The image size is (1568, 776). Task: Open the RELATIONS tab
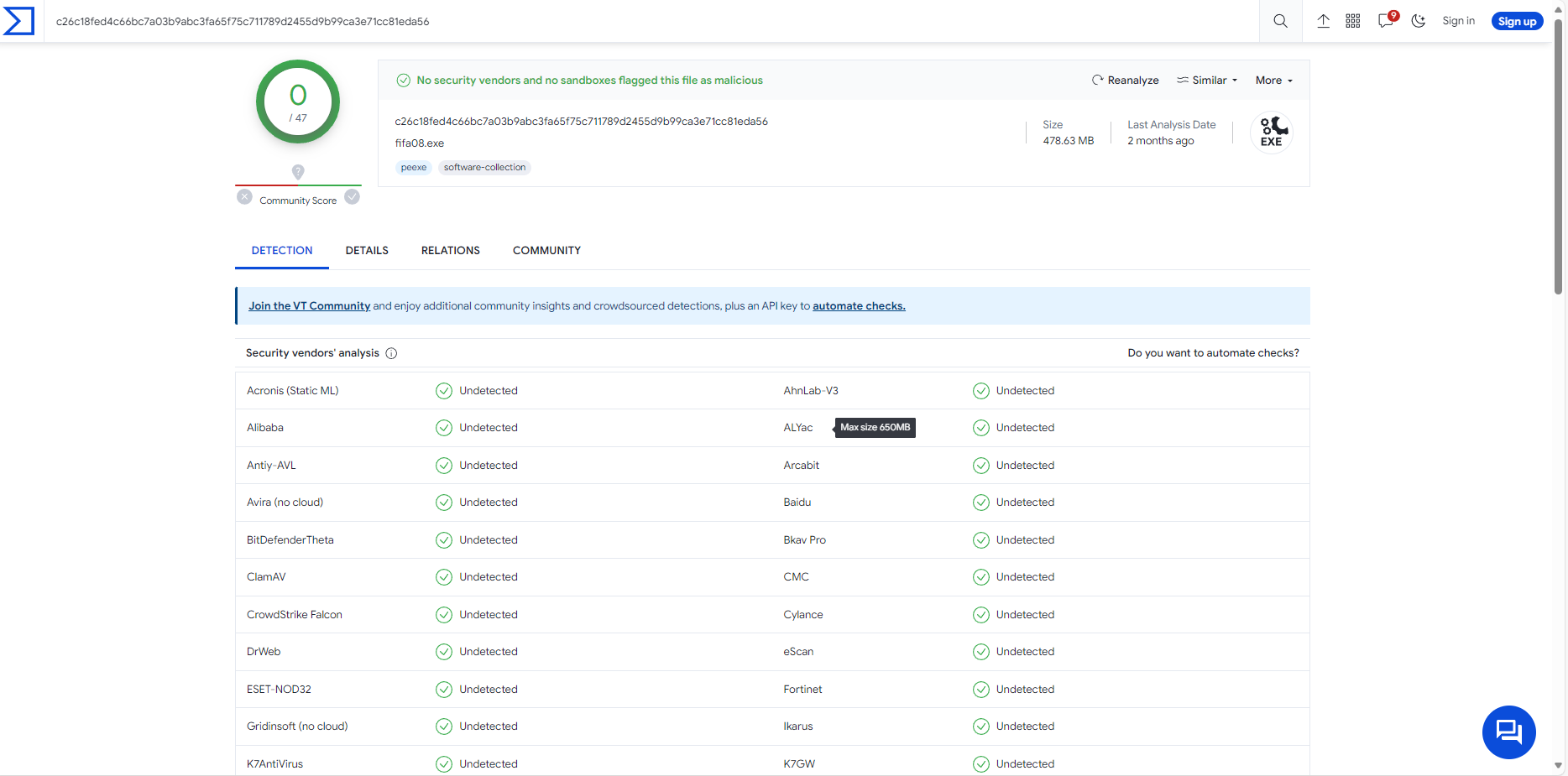tap(451, 251)
